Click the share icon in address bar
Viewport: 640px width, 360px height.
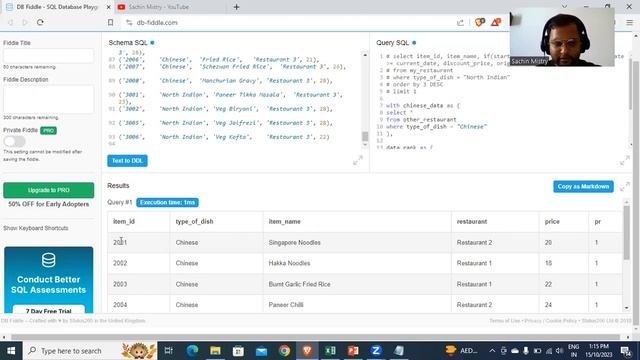pyautogui.click(x=460, y=23)
